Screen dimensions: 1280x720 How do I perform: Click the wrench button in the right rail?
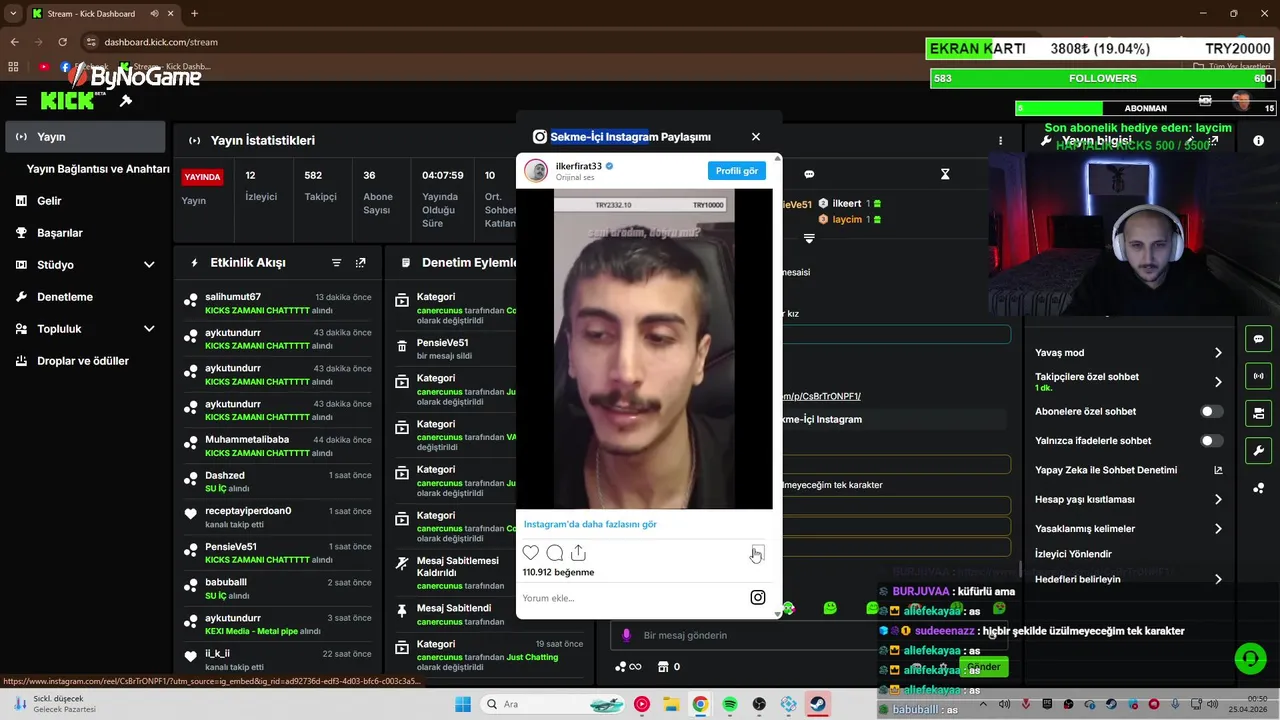click(1258, 450)
